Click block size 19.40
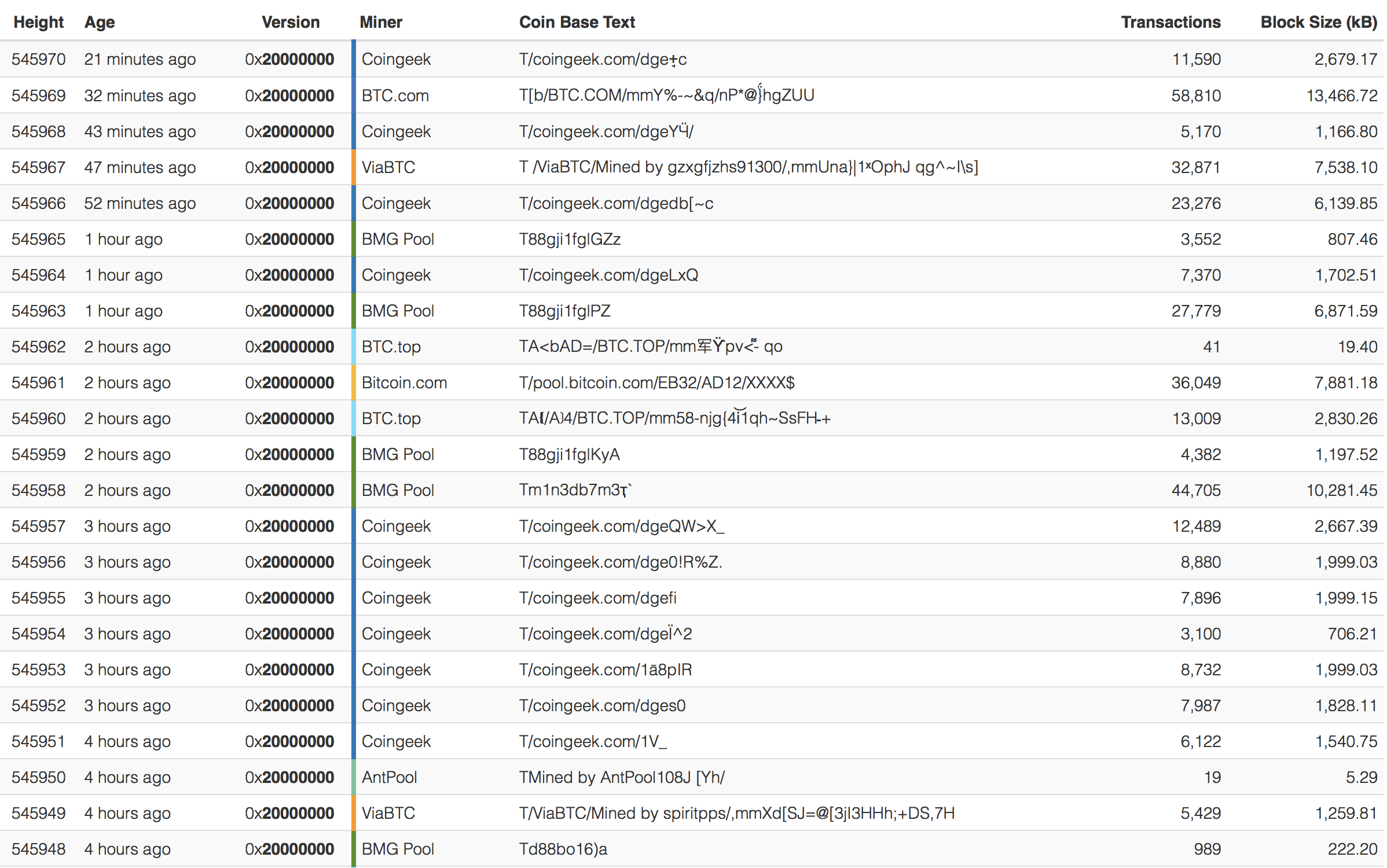 click(x=1357, y=347)
